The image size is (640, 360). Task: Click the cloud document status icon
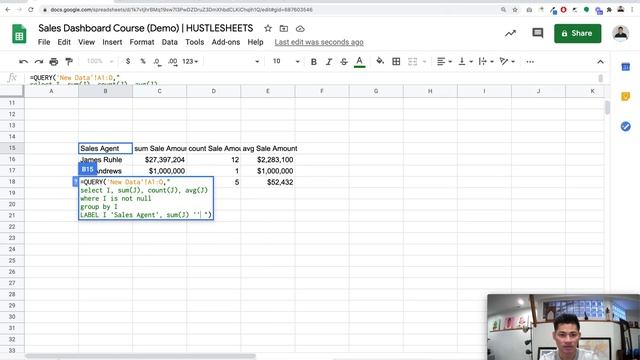300,29
